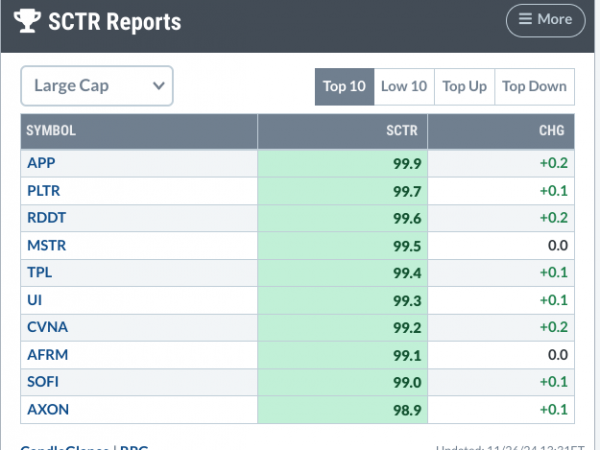
Task: Open the RDDT symbol link
Action: point(46,218)
